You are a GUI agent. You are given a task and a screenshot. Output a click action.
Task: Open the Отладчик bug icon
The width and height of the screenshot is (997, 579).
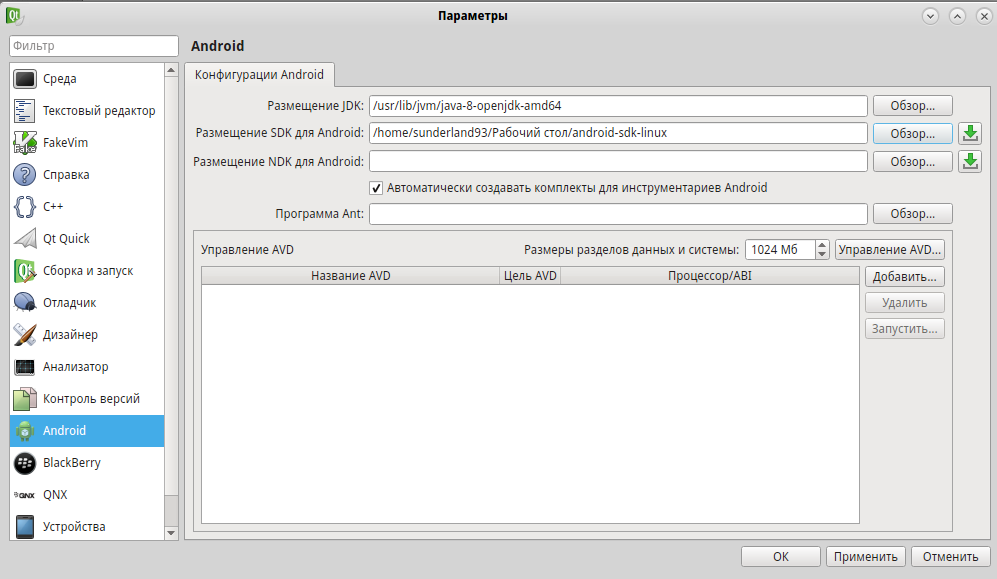25,303
